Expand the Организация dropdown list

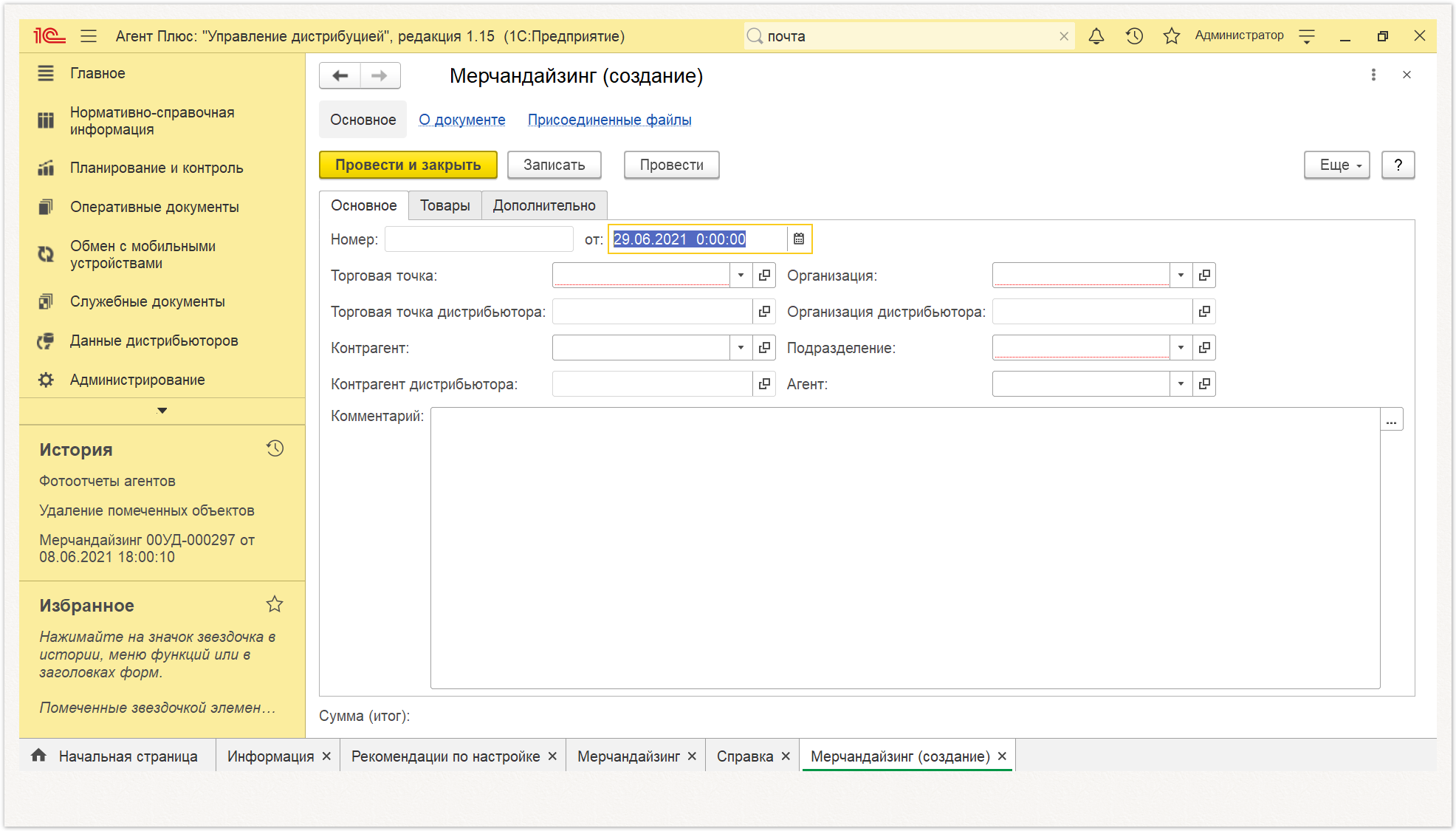coord(1181,275)
